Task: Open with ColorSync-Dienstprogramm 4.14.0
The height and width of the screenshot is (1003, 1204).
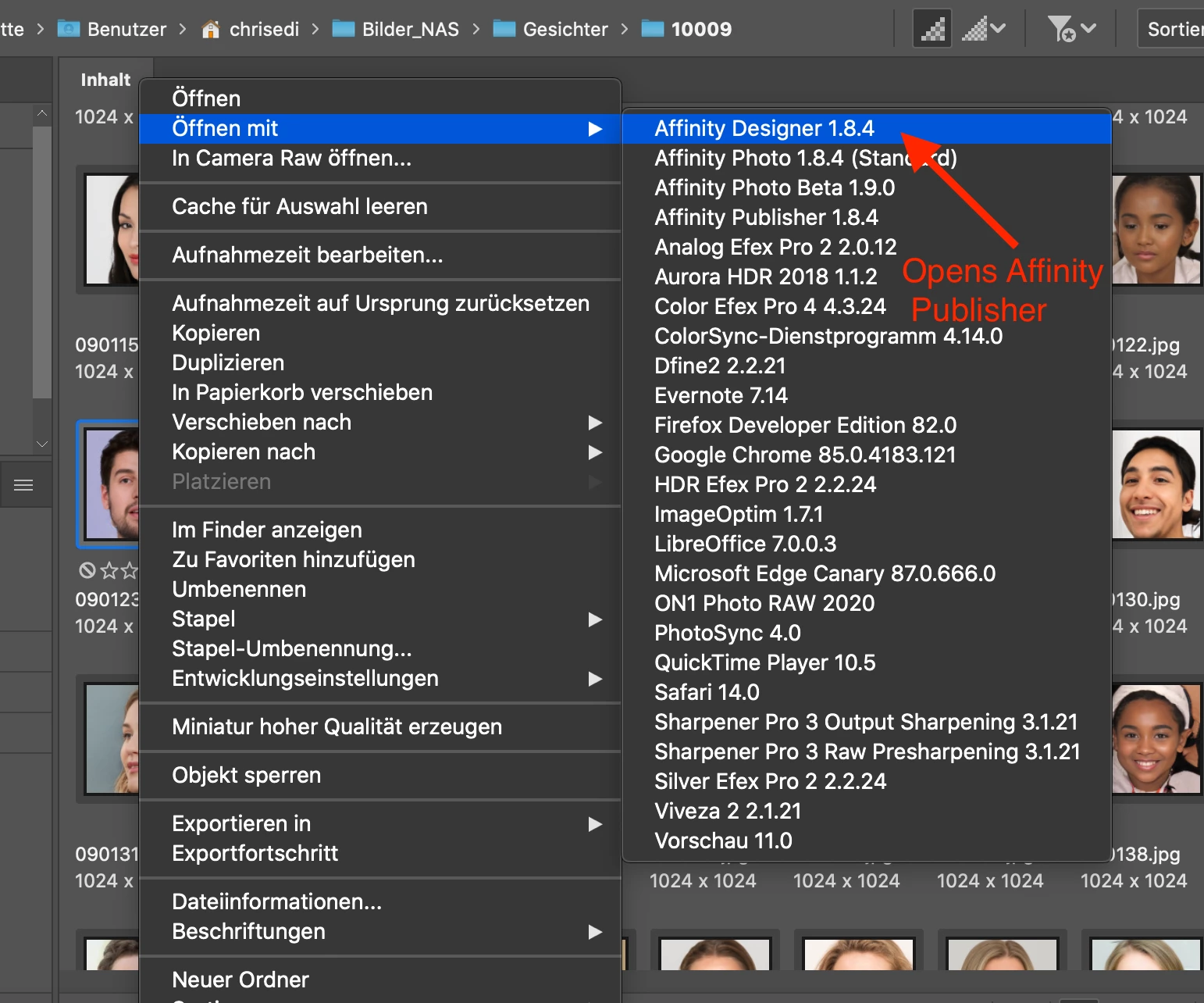Action: [x=867, y=336]
